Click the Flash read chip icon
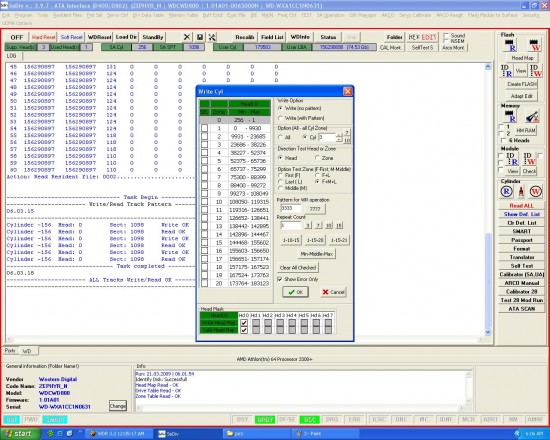The width and height of the screenshot is (550, 440). [x=509, y=45]
